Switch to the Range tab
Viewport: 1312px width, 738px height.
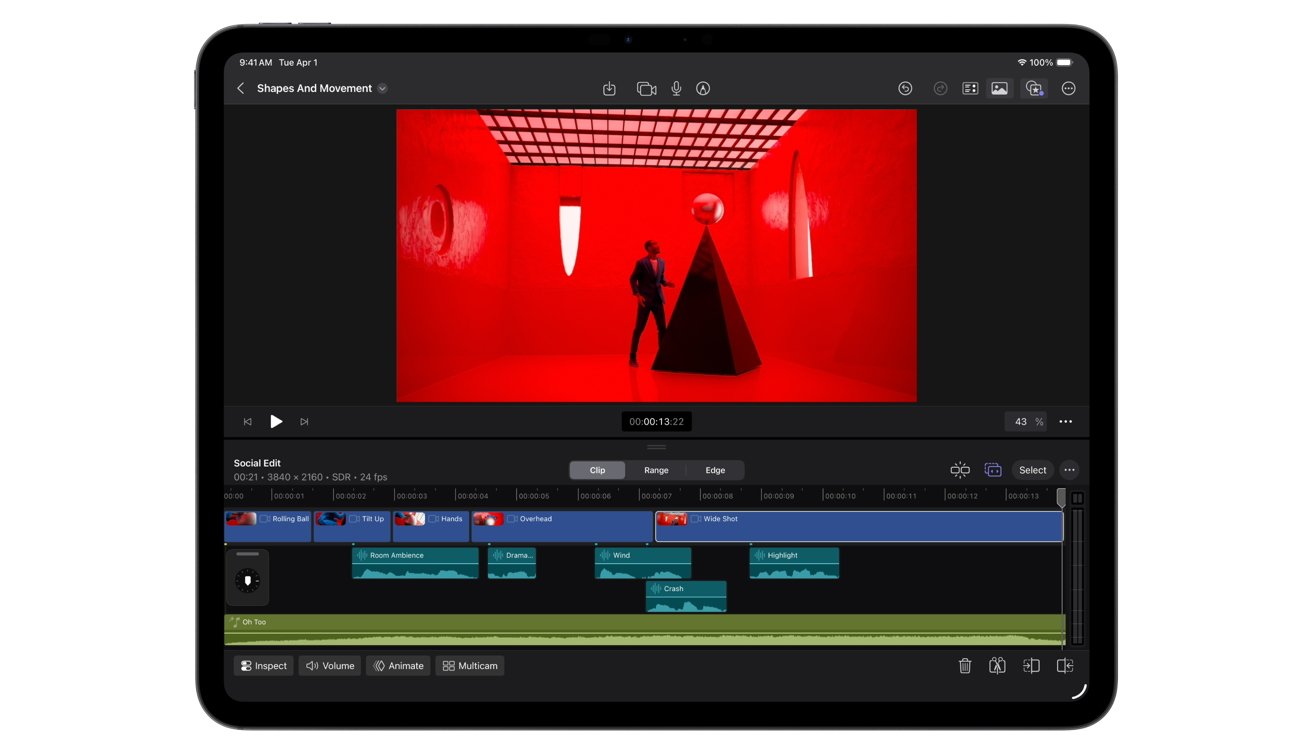pyautogui.click(x=656, y=469)
